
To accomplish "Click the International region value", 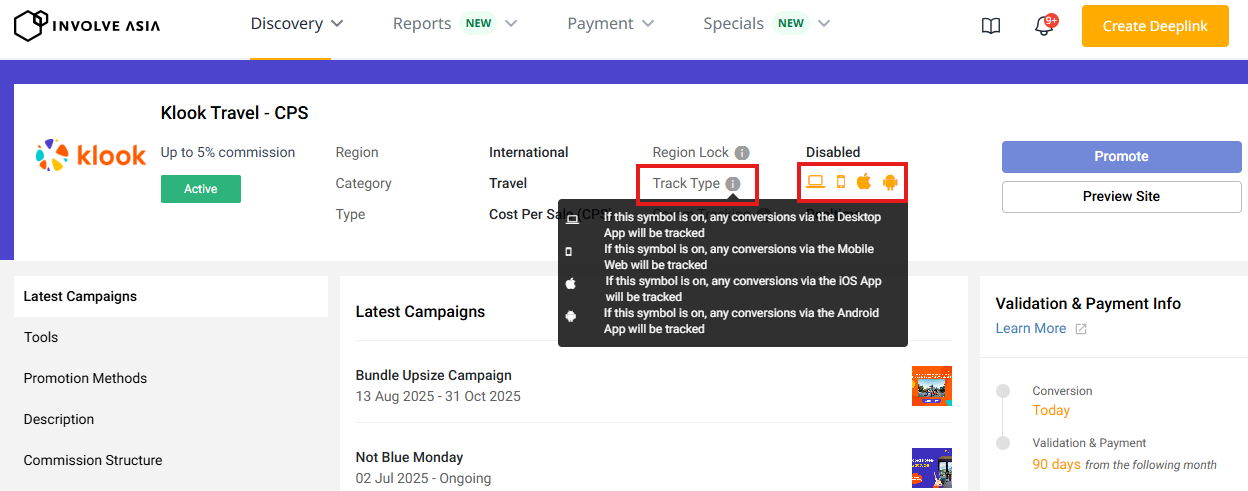I will point(529,153).
